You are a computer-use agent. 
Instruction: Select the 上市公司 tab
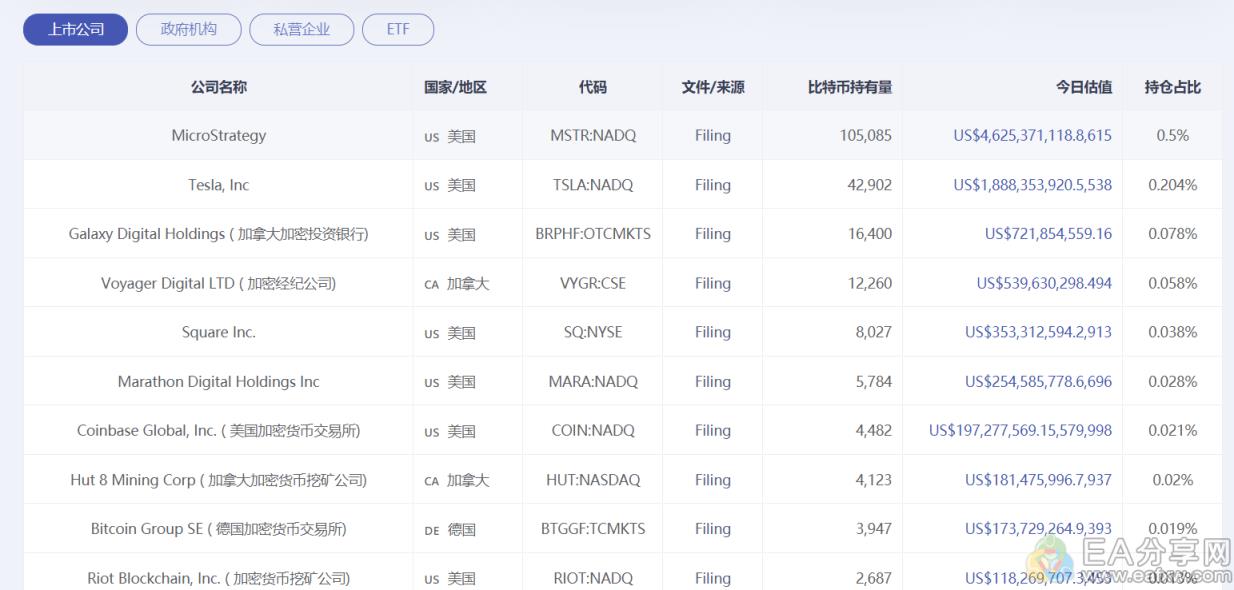click(76, 29)
